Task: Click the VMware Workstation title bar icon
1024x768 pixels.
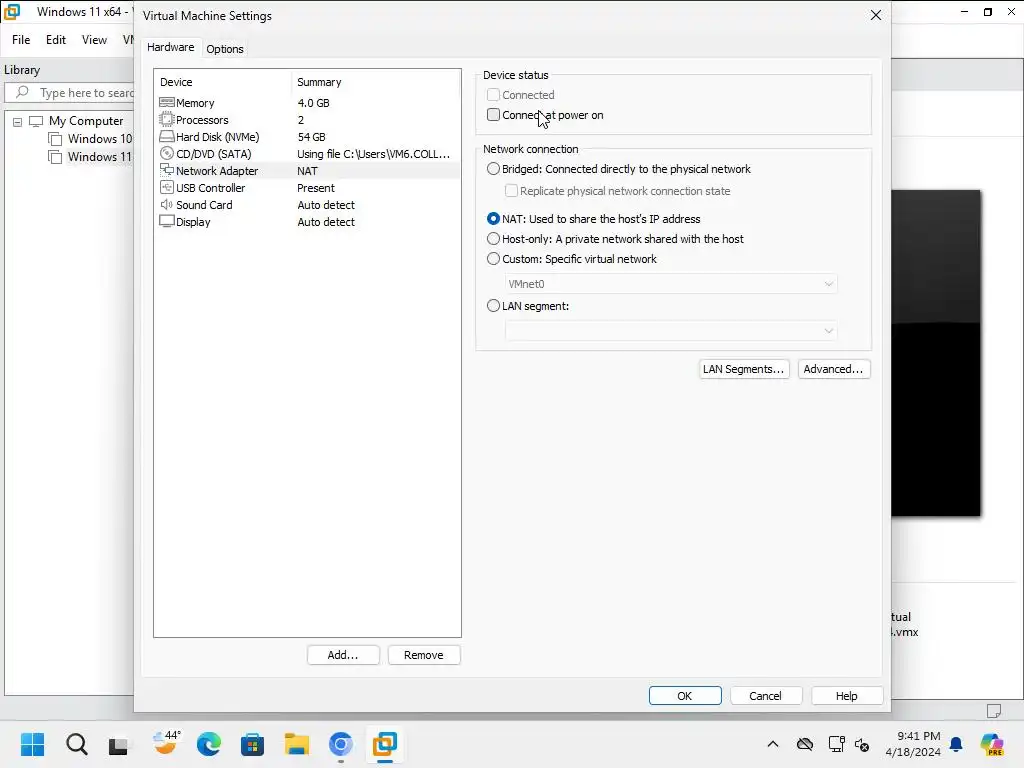Action: 12,12
